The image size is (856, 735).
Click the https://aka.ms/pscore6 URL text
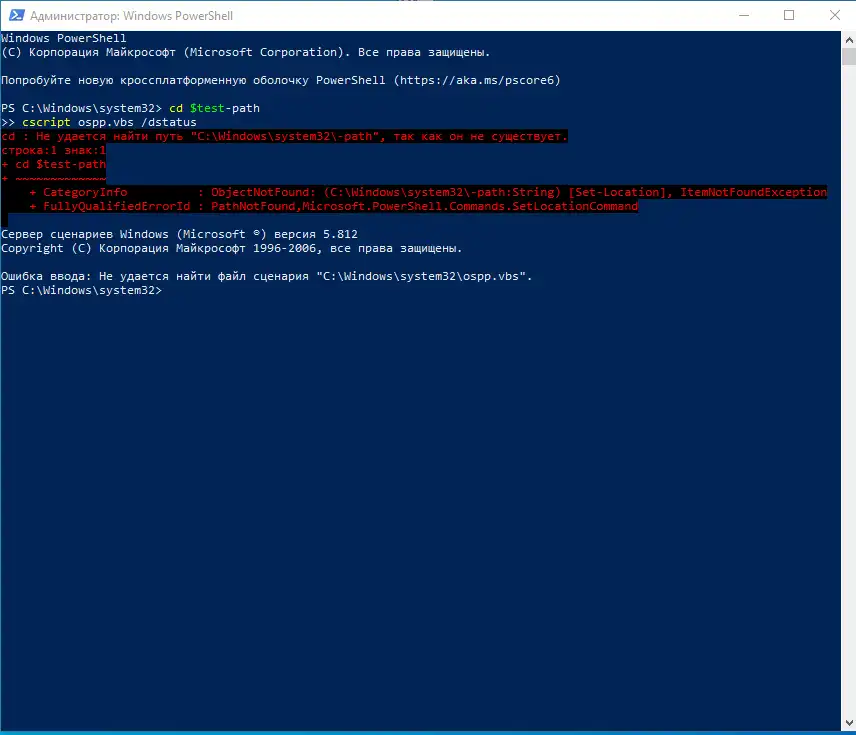point(477,80)
